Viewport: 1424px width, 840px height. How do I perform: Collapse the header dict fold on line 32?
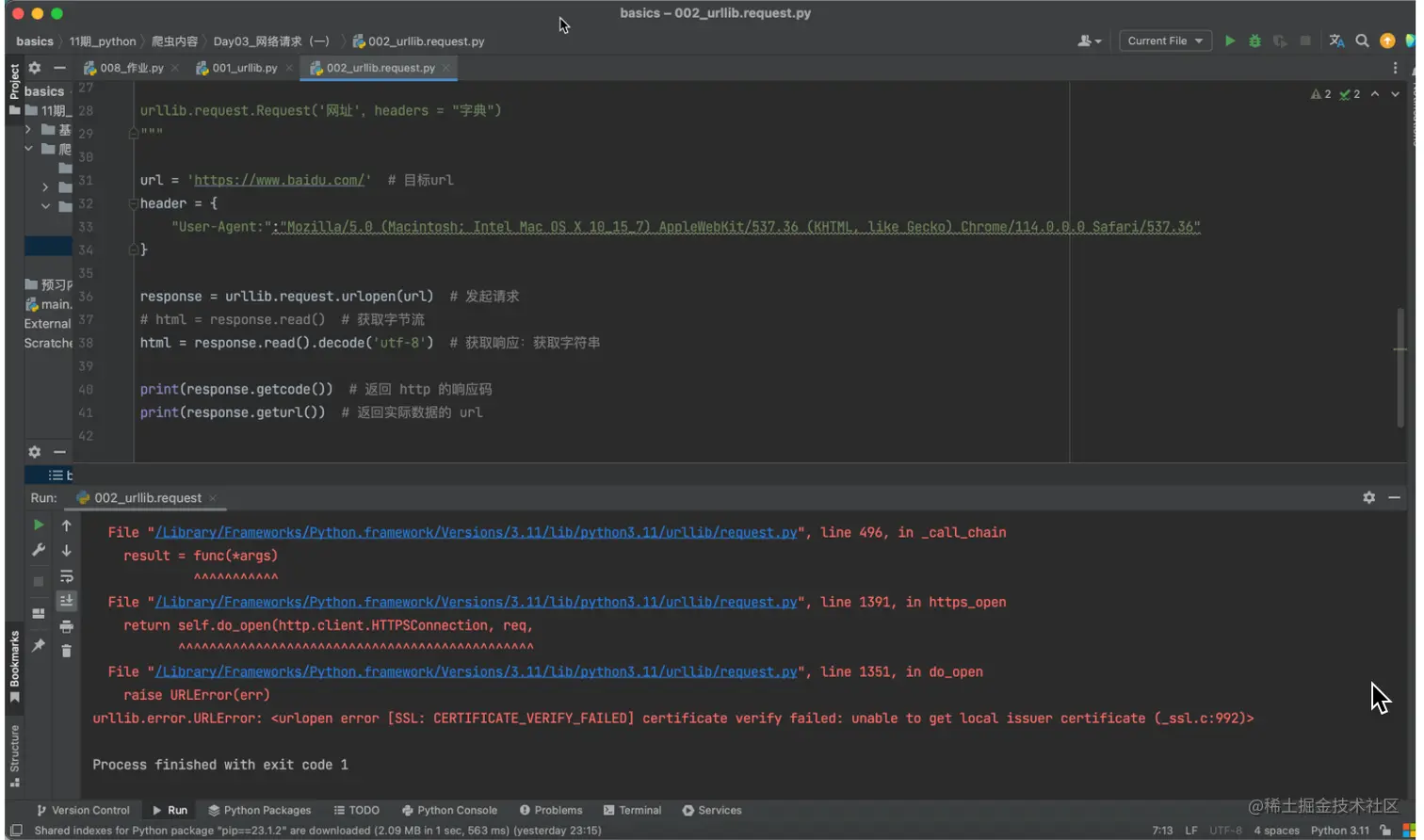[133, 203]
